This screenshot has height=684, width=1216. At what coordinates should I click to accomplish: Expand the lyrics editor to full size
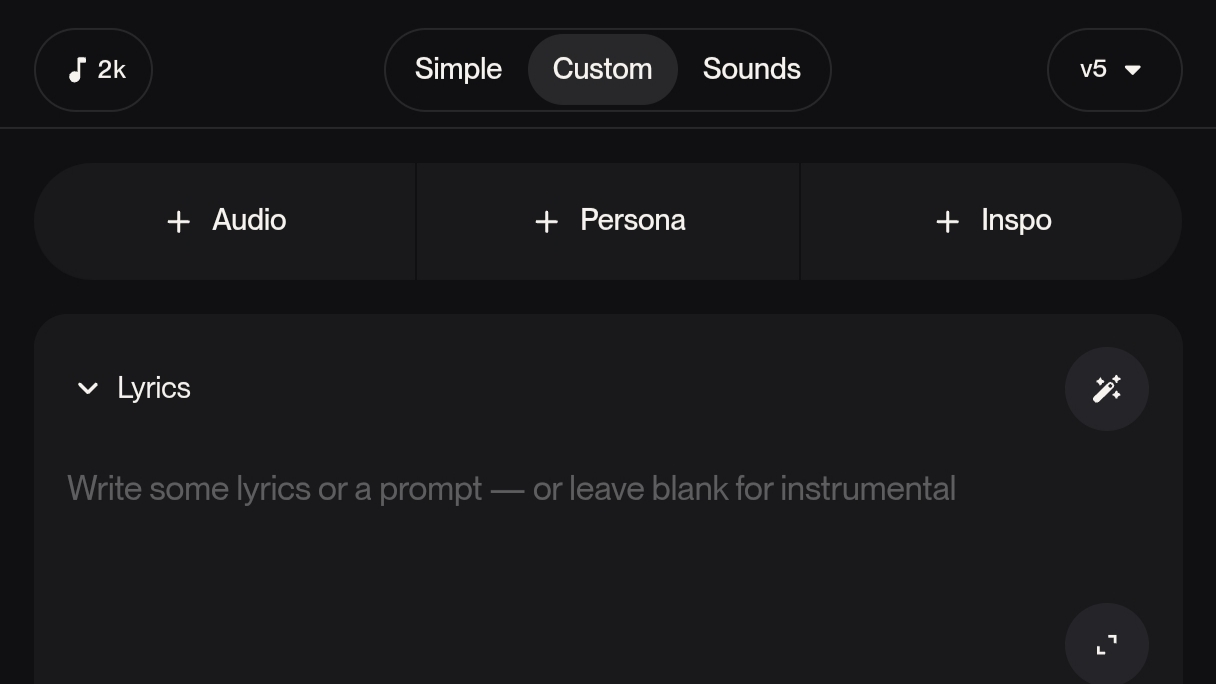[x=1106, y=645]
